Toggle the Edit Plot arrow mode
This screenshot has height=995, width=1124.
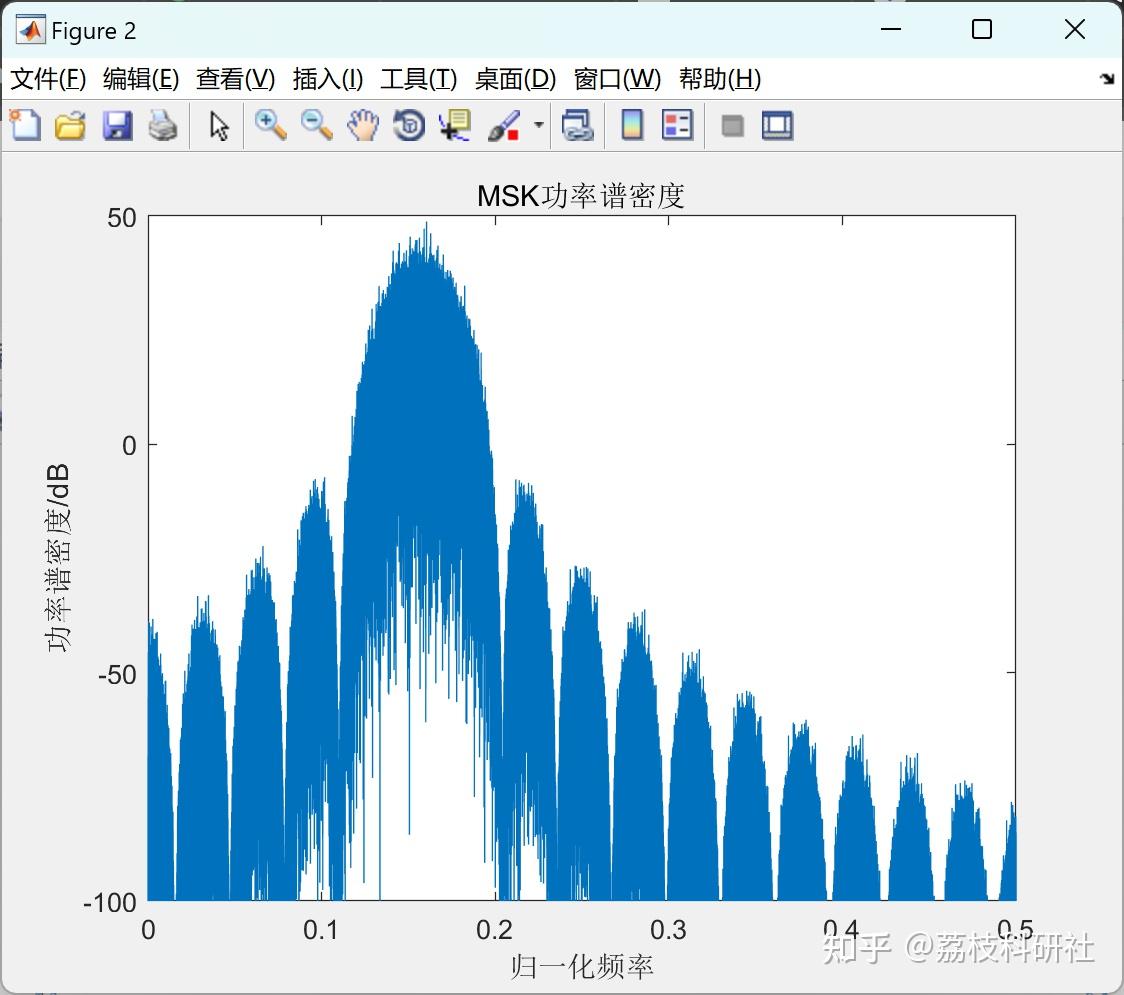pos(217,126)
